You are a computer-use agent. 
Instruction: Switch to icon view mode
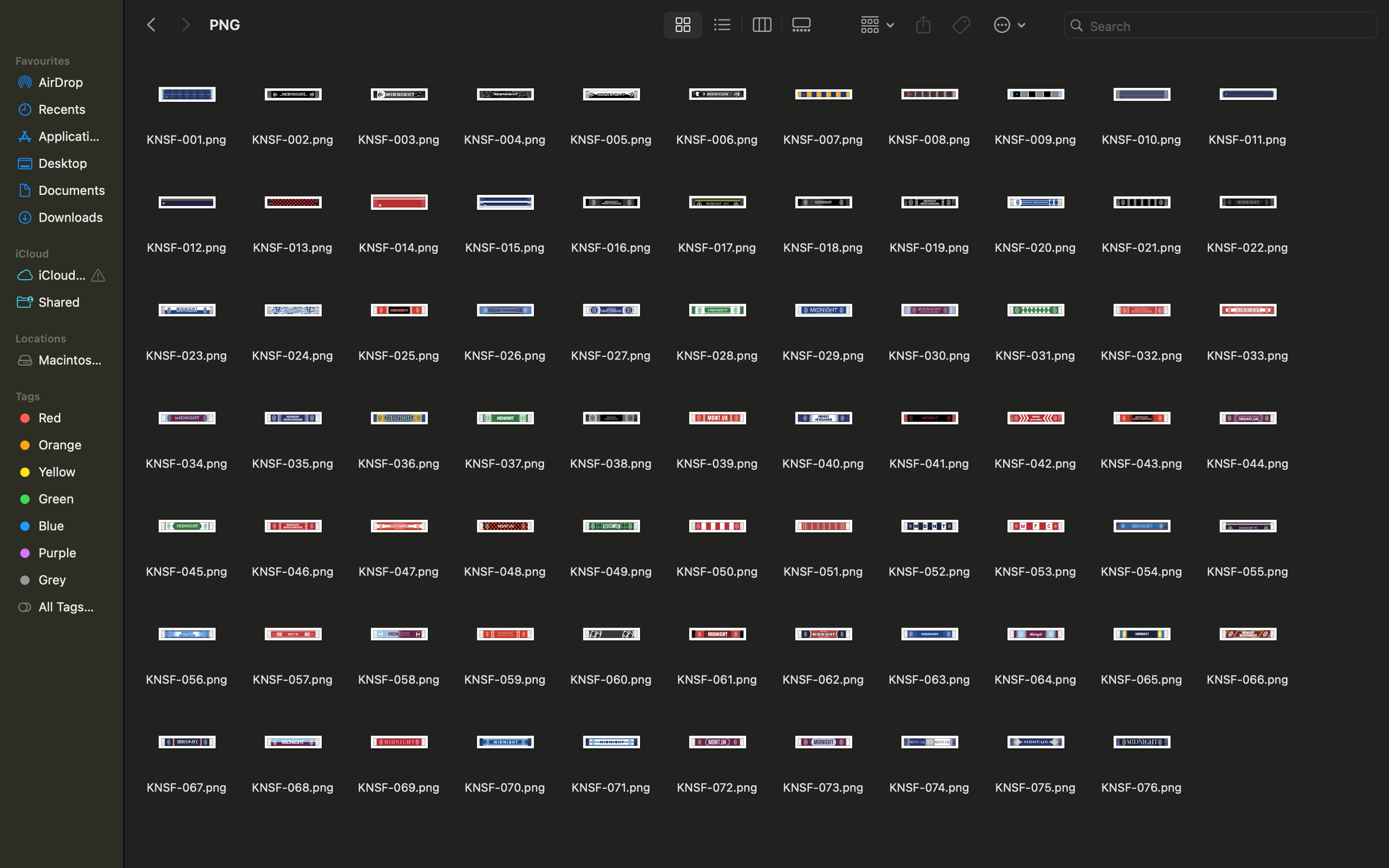(682, 24)
